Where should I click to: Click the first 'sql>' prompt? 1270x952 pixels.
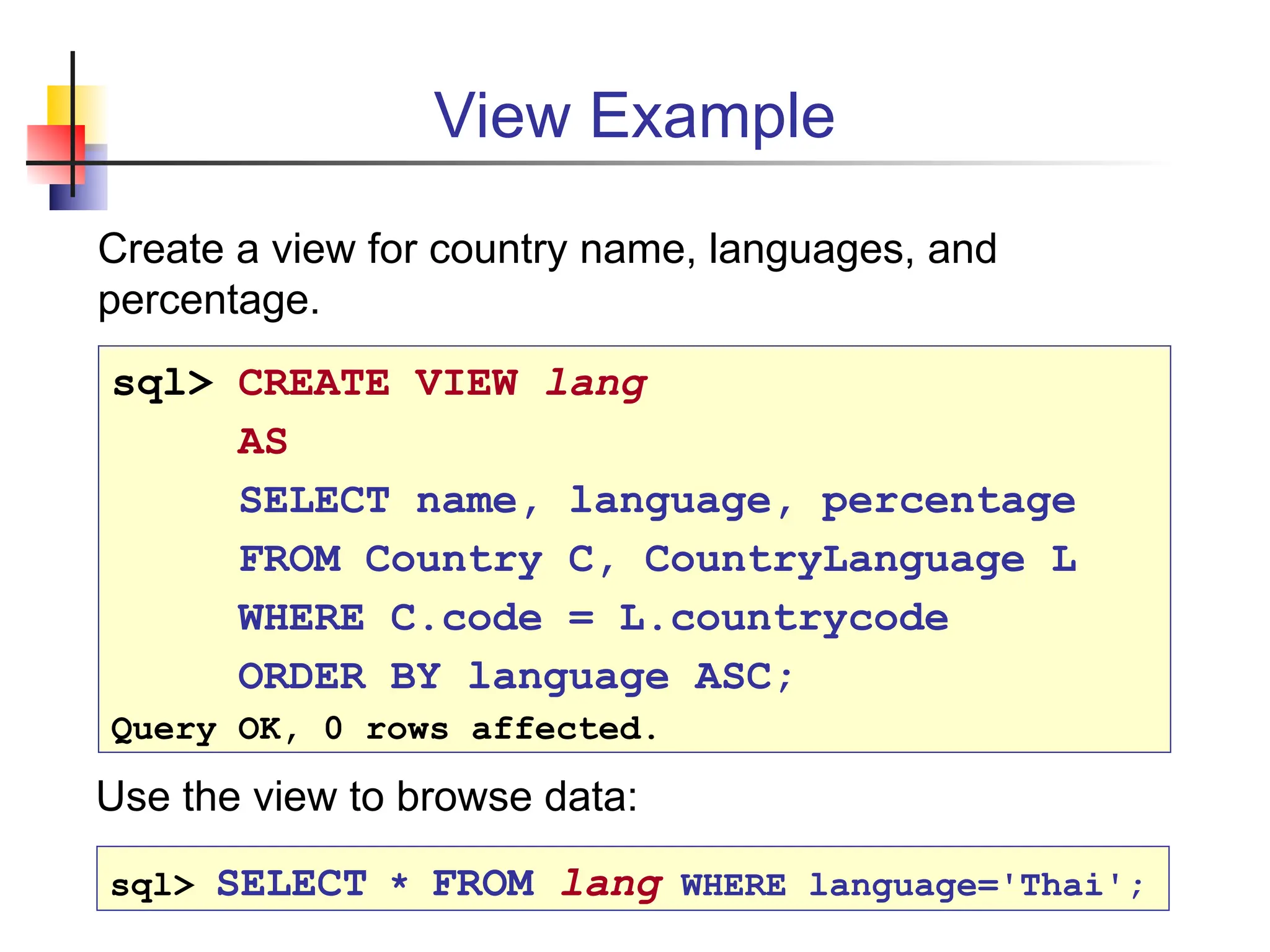pos(162,383)
